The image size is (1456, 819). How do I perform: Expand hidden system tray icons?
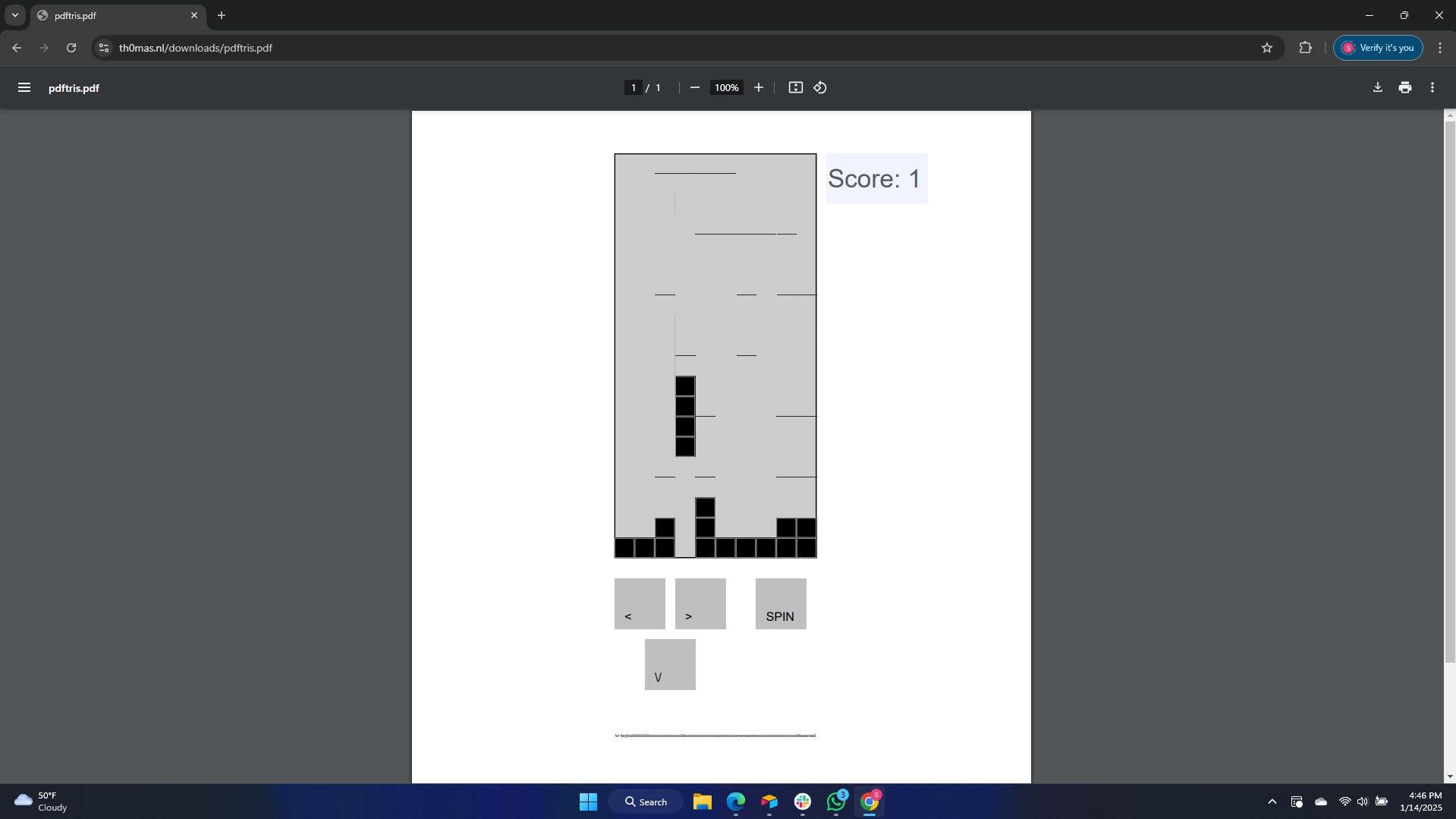tap(1272, 802)
